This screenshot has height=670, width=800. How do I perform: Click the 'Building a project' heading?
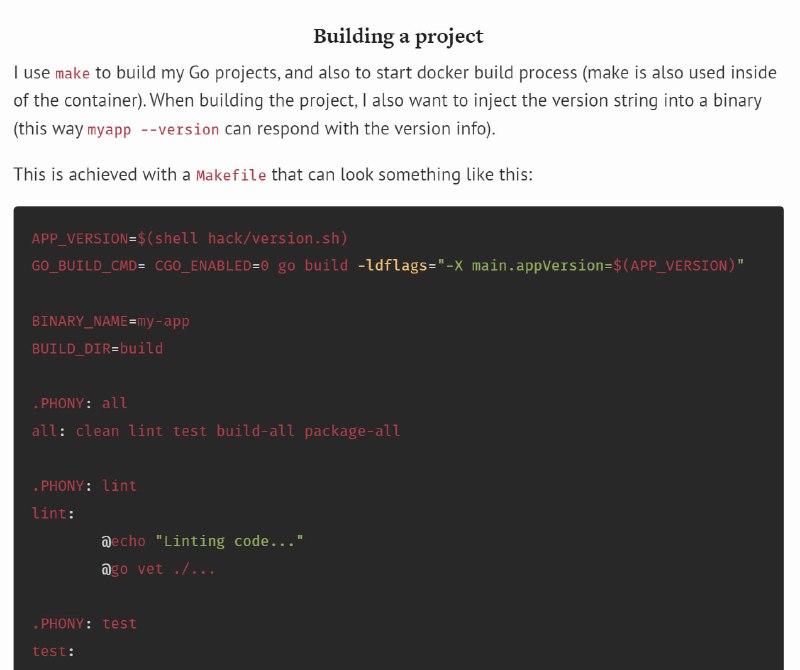[x=398, y=37]
